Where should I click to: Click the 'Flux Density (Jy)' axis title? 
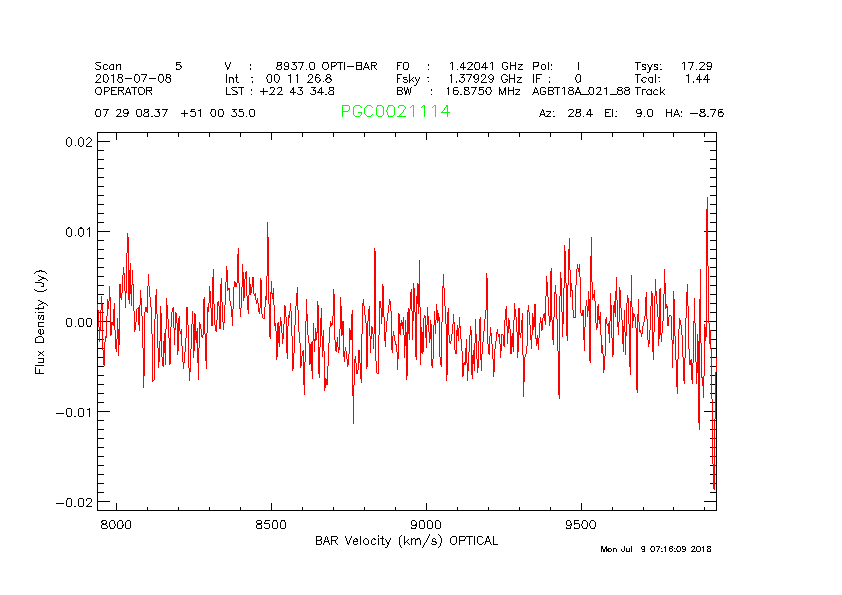41,321
